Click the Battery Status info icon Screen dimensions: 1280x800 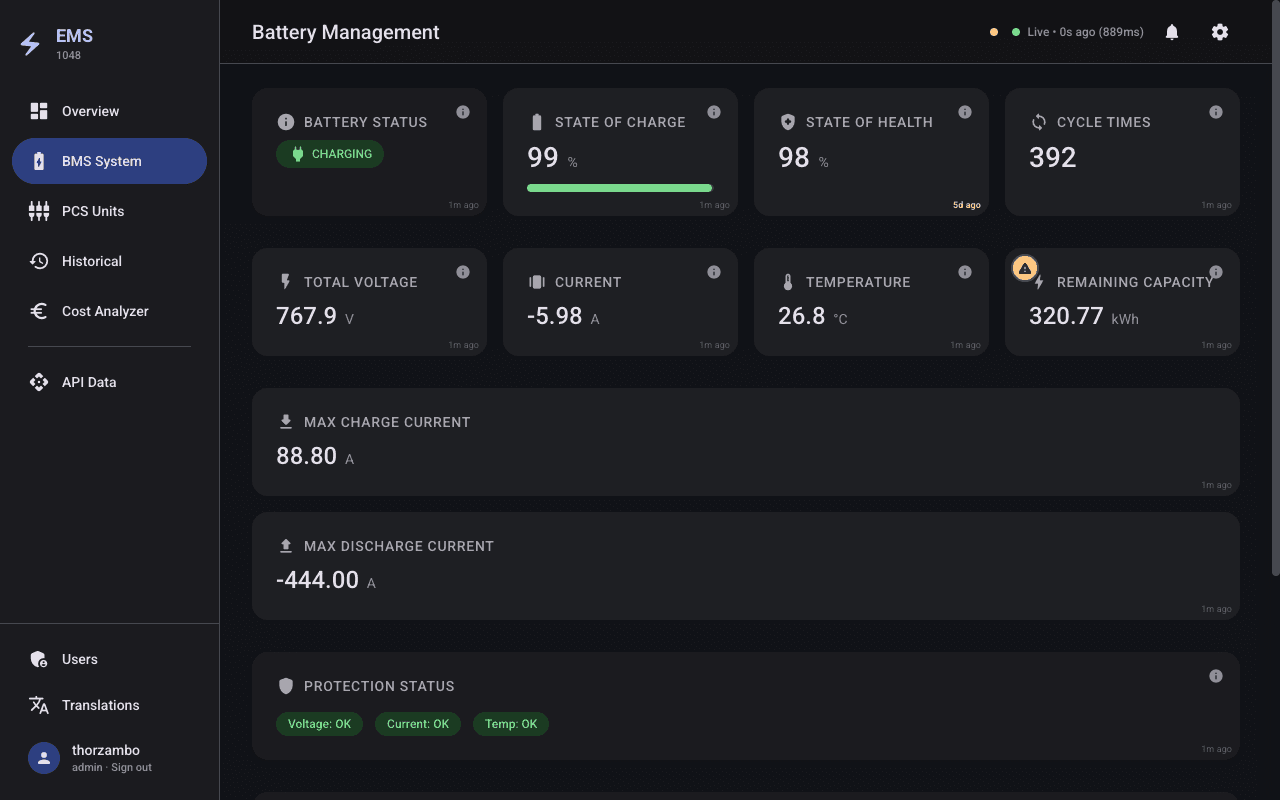pos(463,112)
